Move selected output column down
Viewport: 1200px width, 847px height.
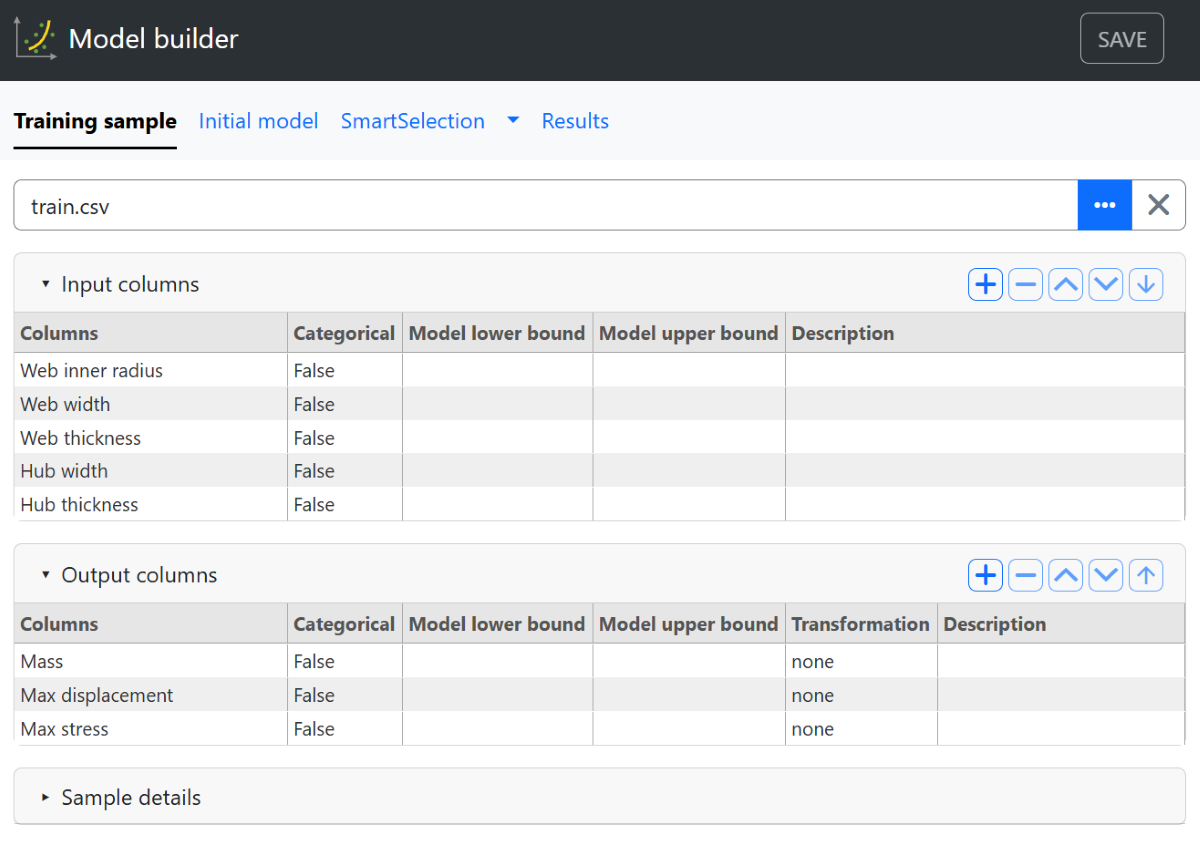(x=1106, y=575)
